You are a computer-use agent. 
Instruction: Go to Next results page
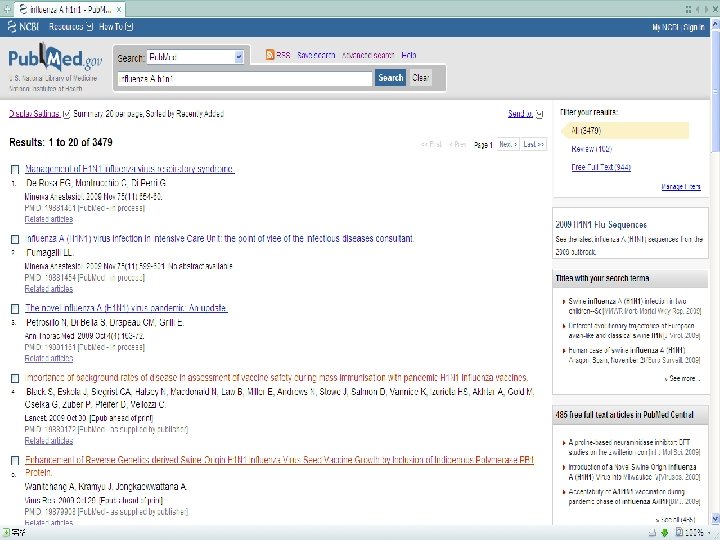[x=508, y=144]
